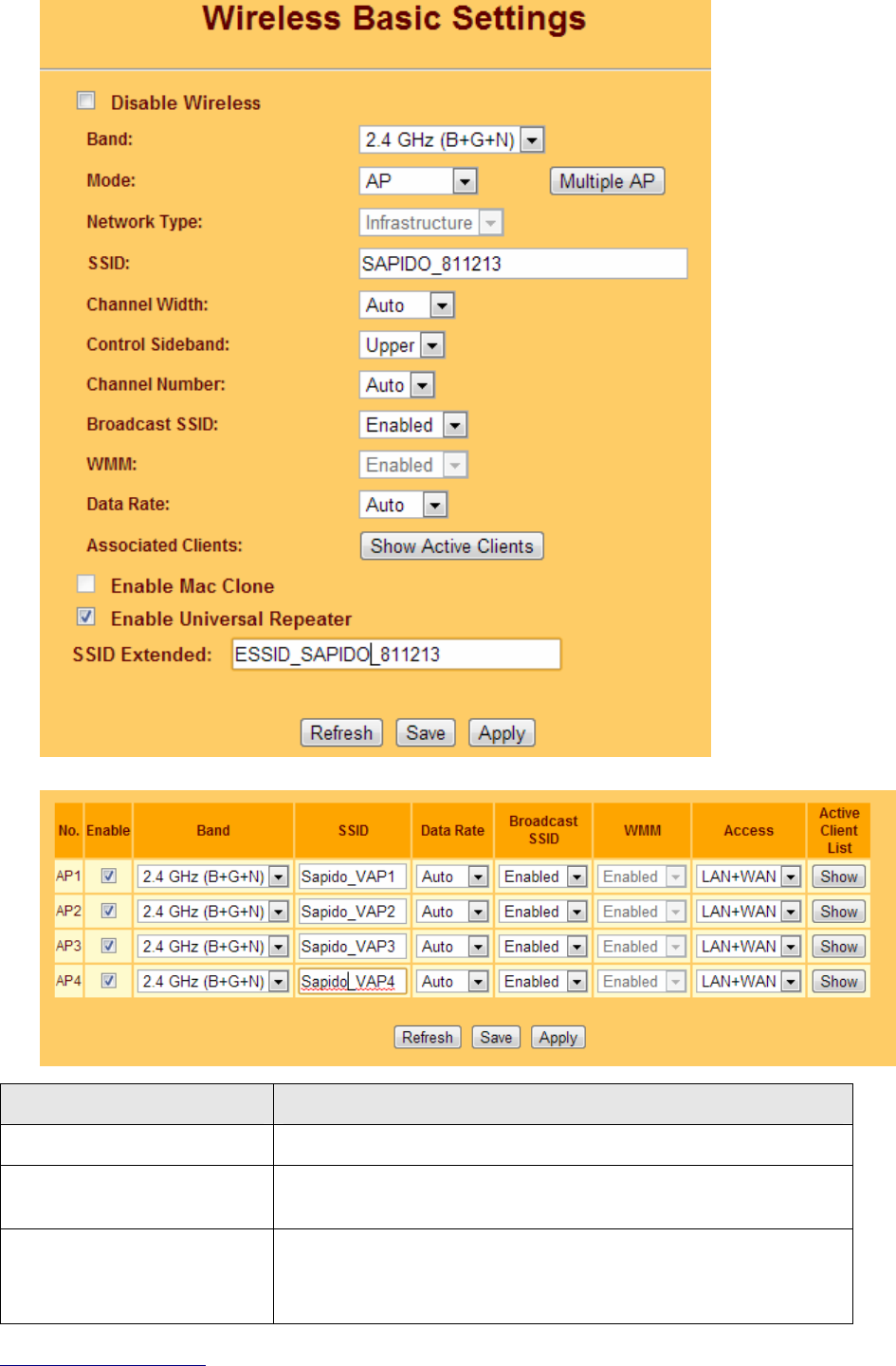Open the Access LAN+WAN dropdown for AP3
The image size is (896, 1366).
click(749, 947)
